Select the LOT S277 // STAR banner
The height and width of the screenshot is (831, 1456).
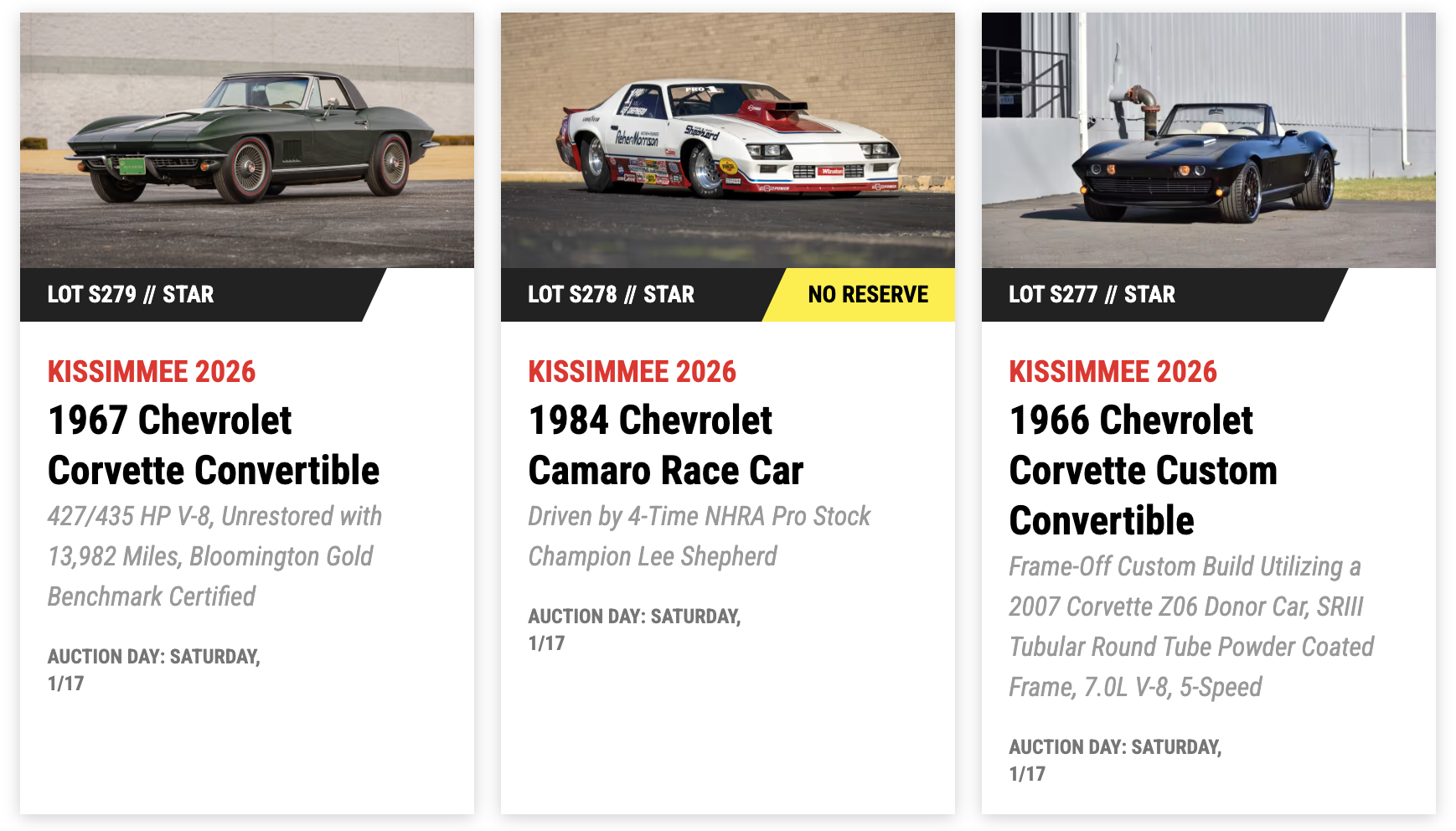point(1092,295)
